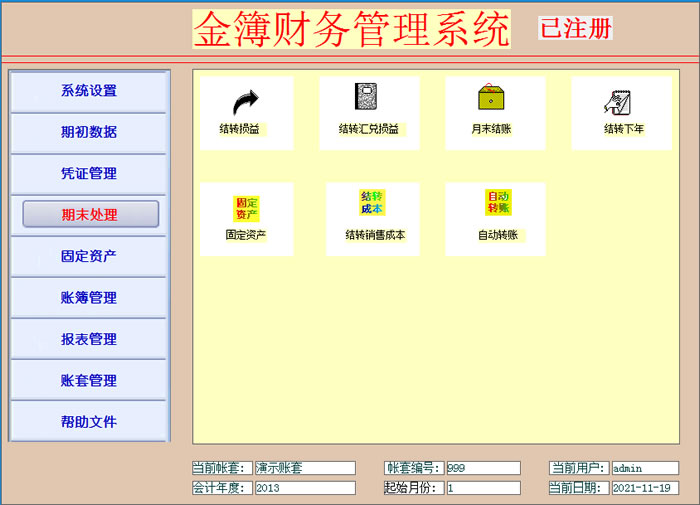Open 结转汇兑损益 notebook icon
Viewport: 700px width, 505px height.
[x=366, y=96]
